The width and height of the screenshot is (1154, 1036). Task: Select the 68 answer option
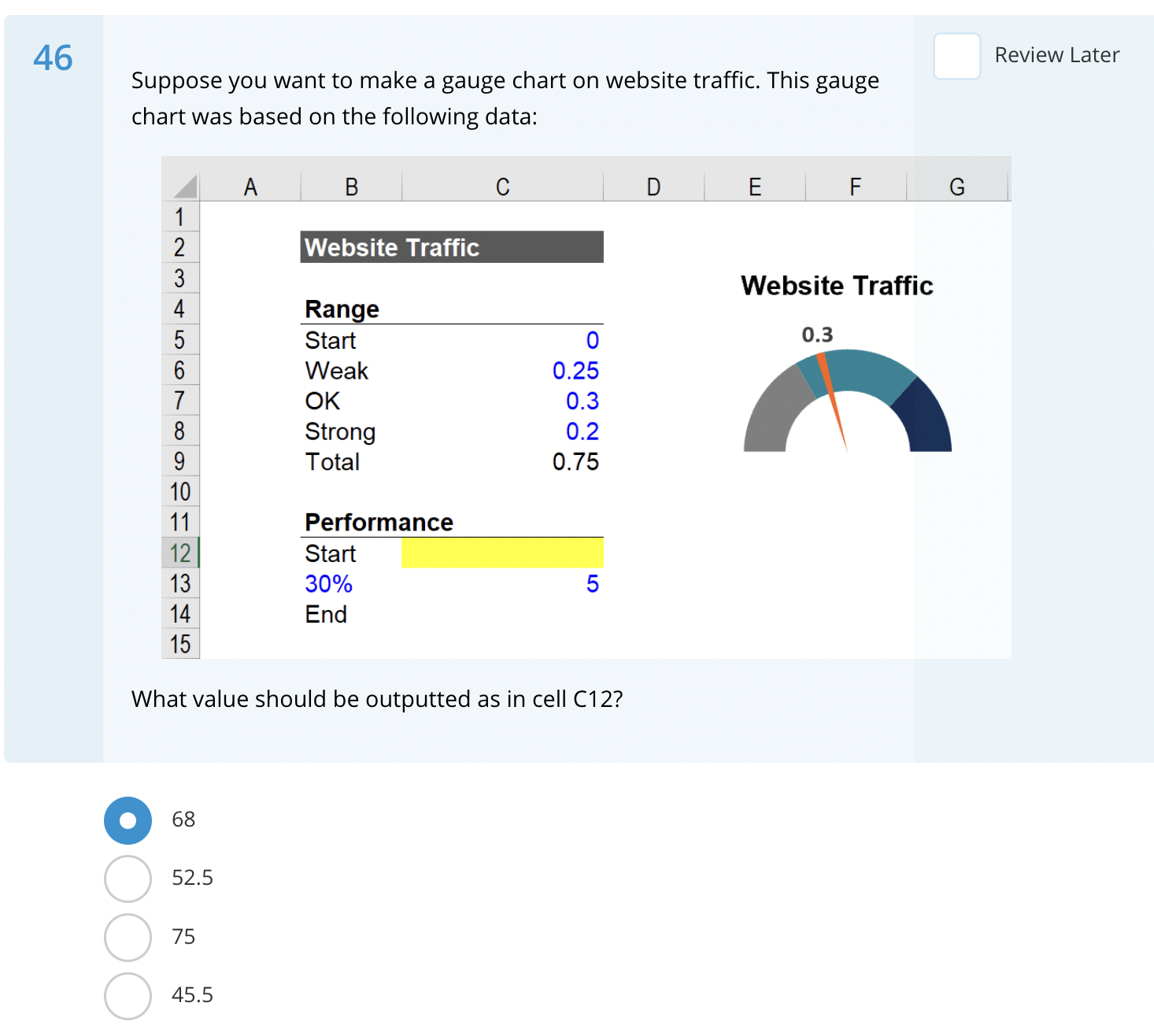point(128,820)
